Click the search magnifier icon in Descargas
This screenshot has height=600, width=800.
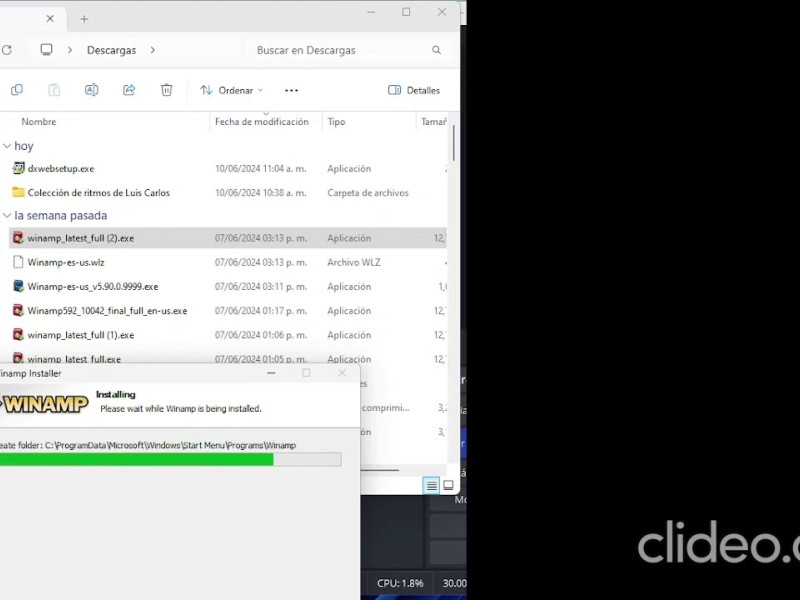click(436, 50)
